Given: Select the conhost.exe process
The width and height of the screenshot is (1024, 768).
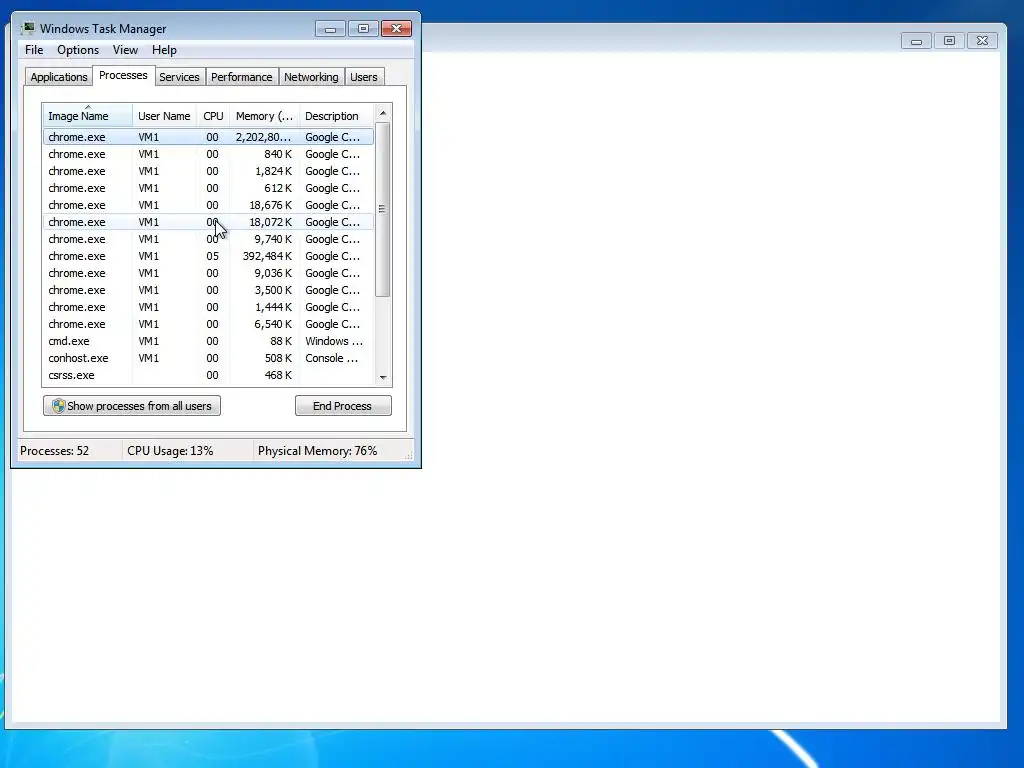Looking at the screenshot, I should pos(208,358).
